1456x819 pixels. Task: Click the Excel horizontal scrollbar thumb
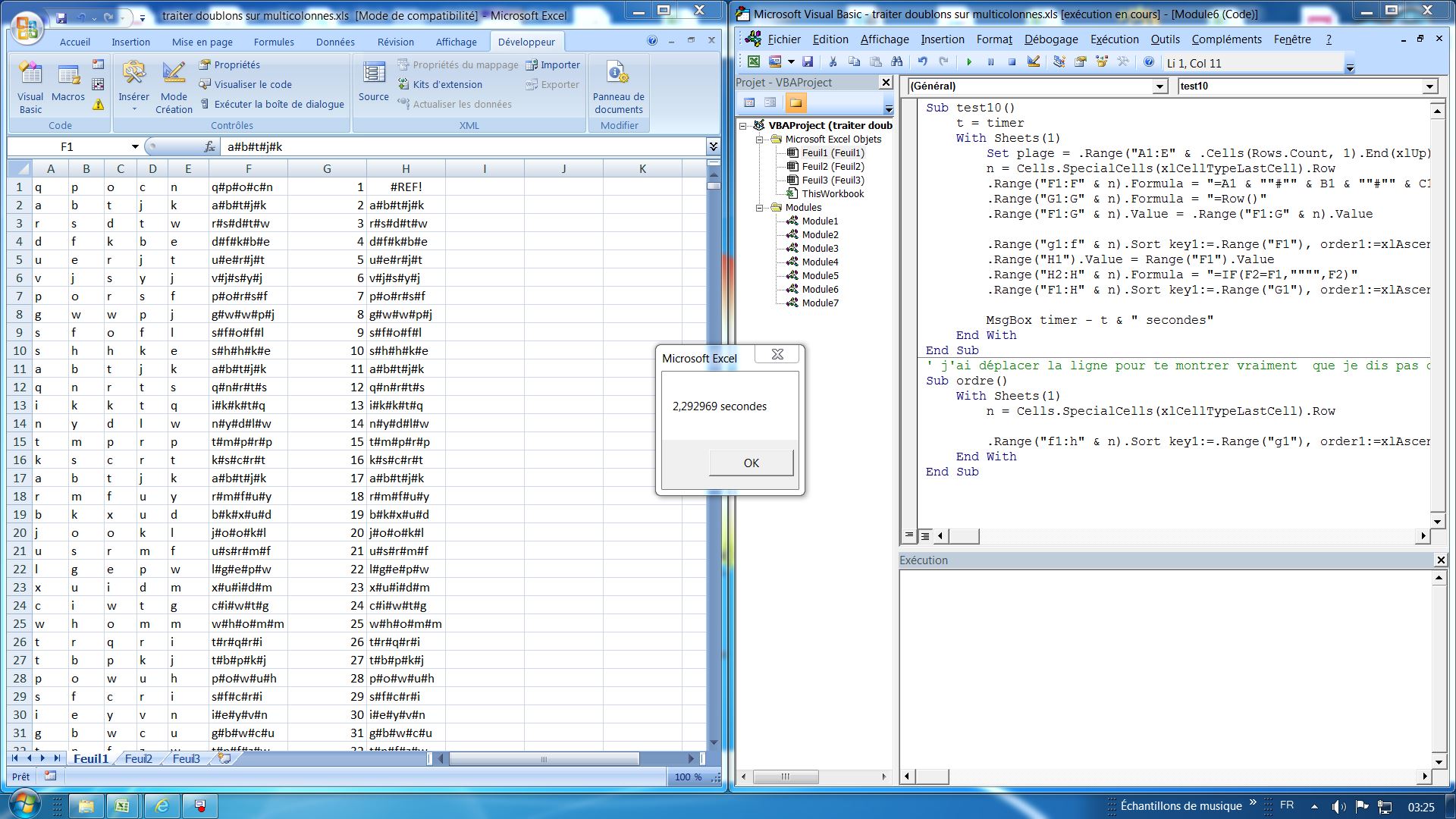pyautogui.click(x=543, y=758)
